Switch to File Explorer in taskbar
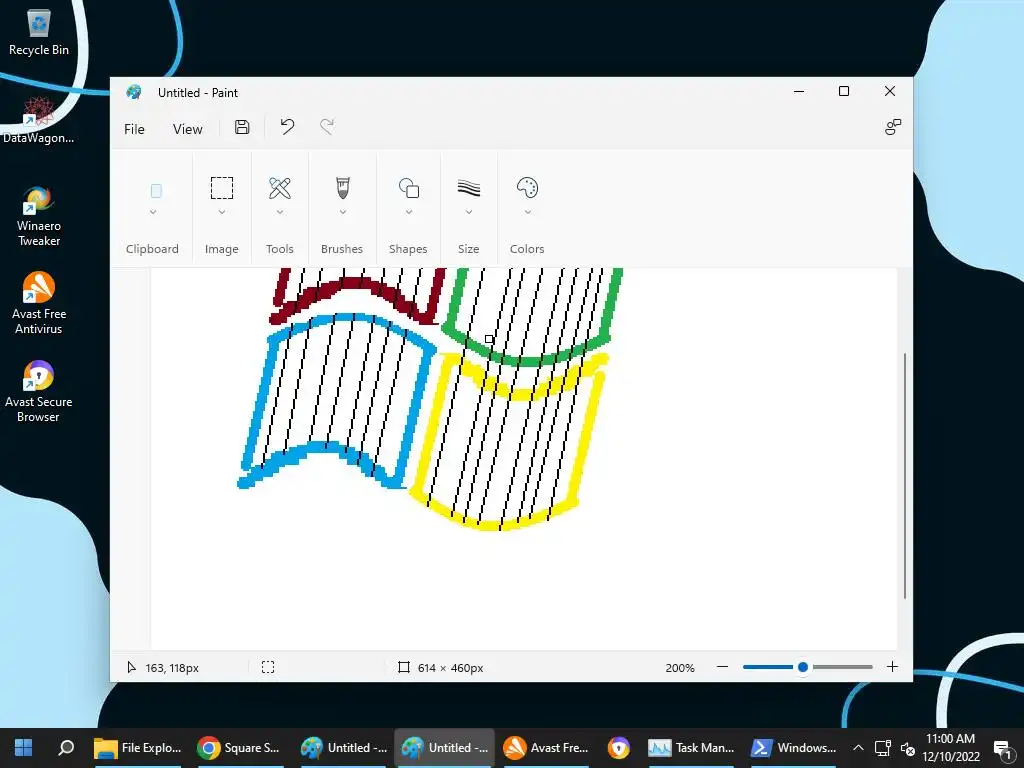 138,748
